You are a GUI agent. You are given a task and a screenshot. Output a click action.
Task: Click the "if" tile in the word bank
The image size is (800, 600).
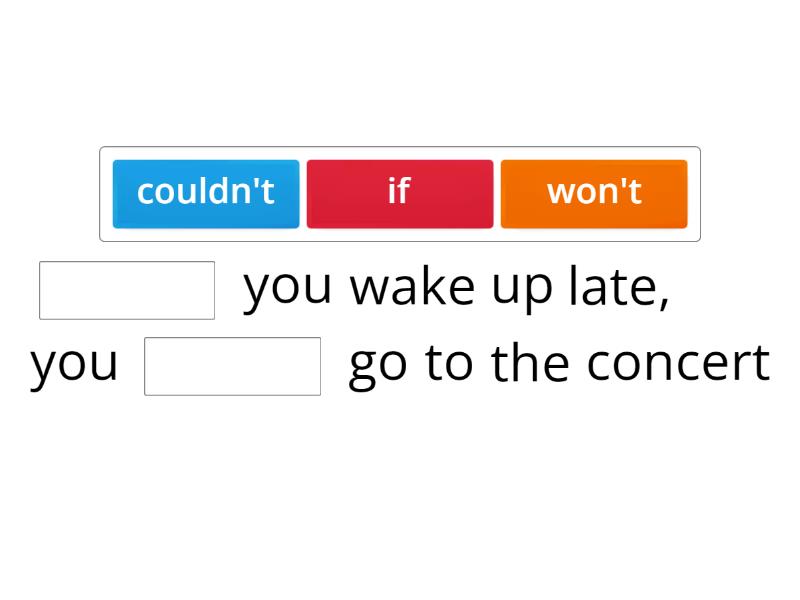[x=399, y=193]
